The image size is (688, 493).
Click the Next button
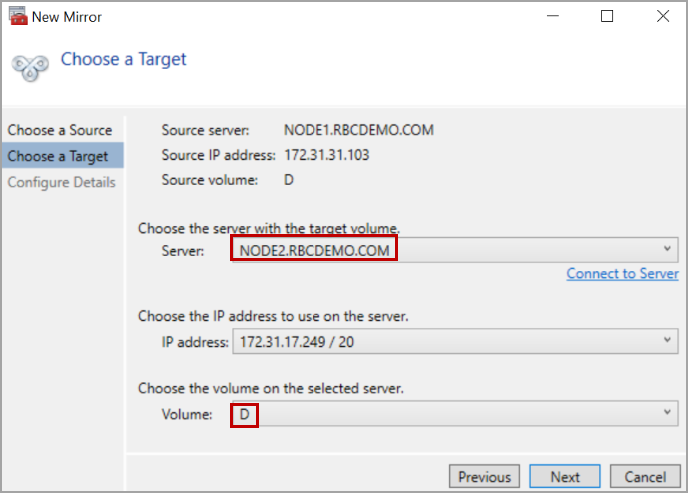(x=565, y=477)
